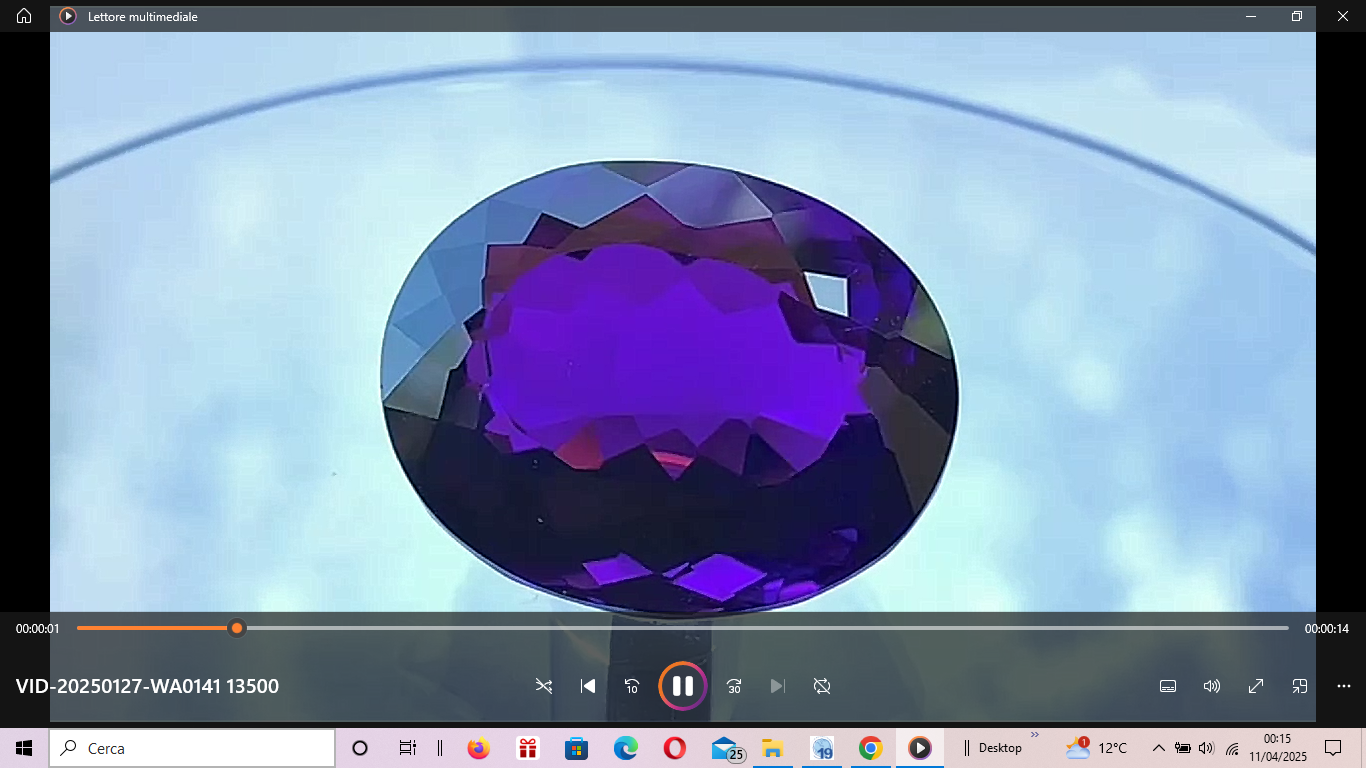This screenshot has width=1366, height=768.
Task: Skip back 10 seconds
Action: point(632,686)
